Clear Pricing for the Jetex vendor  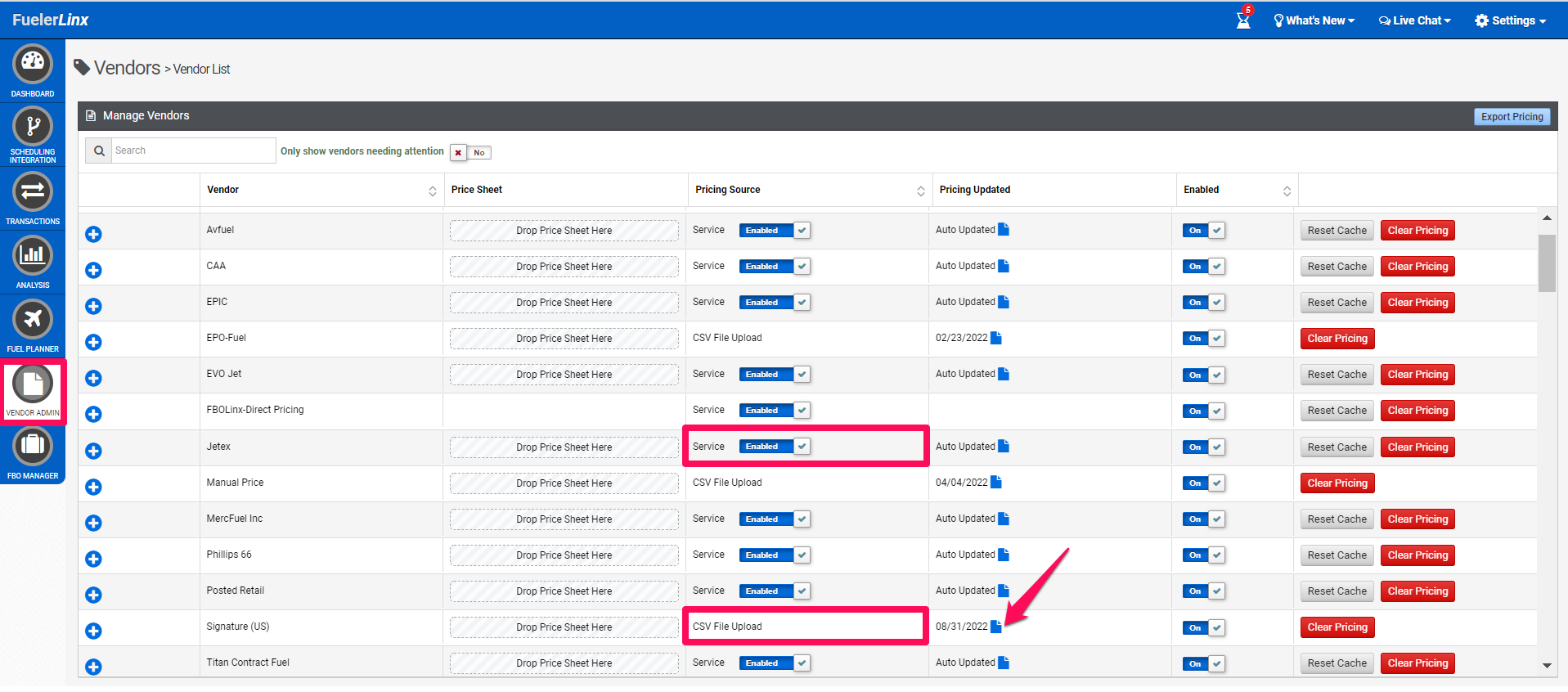(x=1417, y=447)
